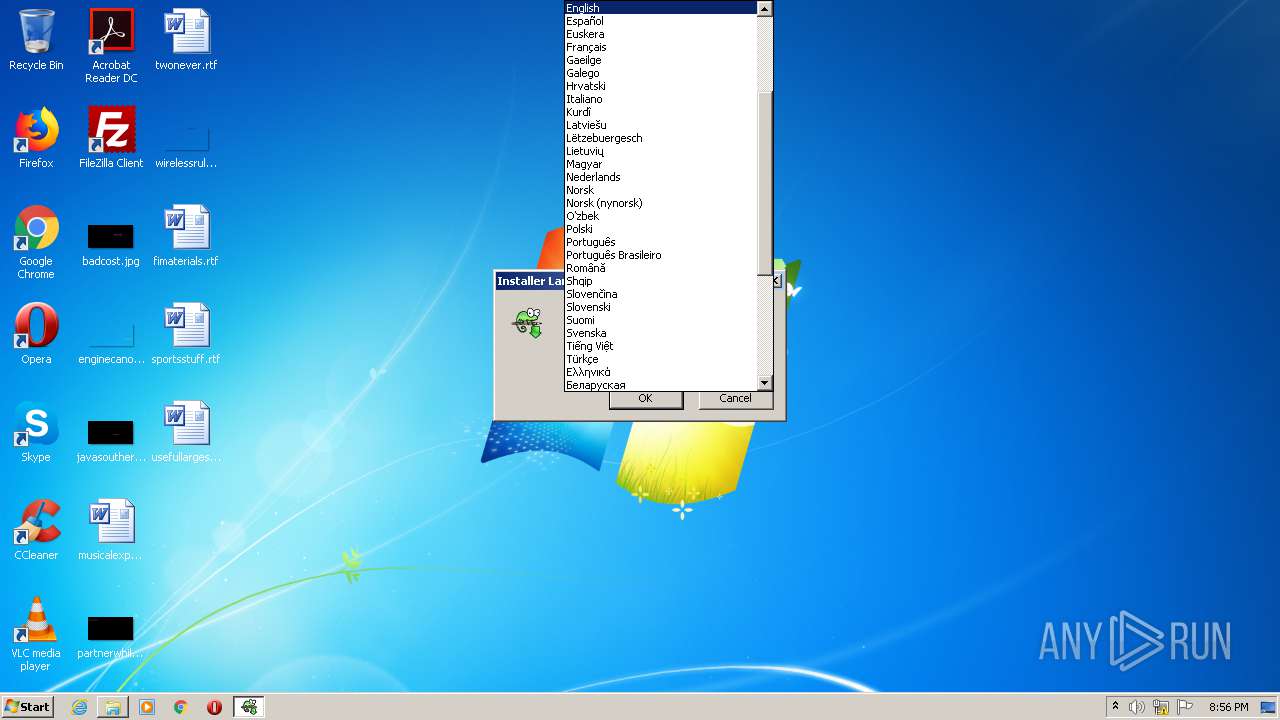Screen dimensions: 1280x720
Task: Choose Türkçe from the language list
Action: click(660, 359)
